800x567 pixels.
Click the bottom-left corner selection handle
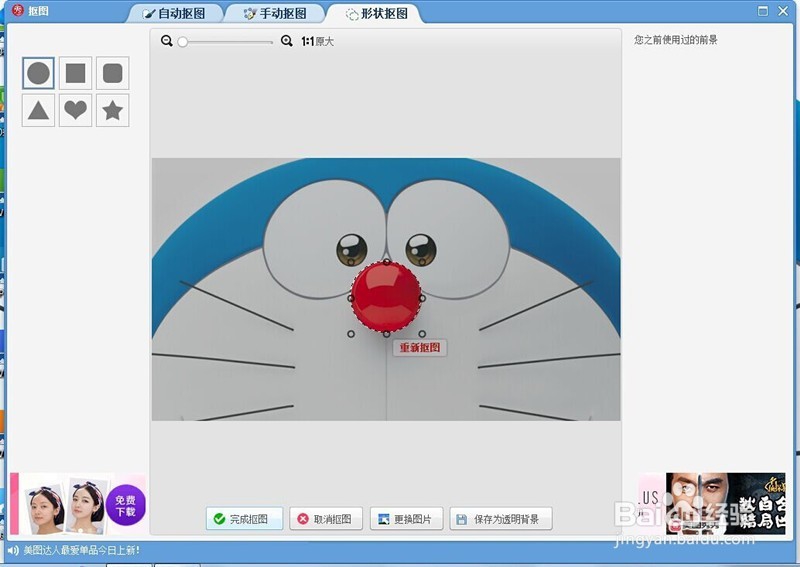coord(351,334)
